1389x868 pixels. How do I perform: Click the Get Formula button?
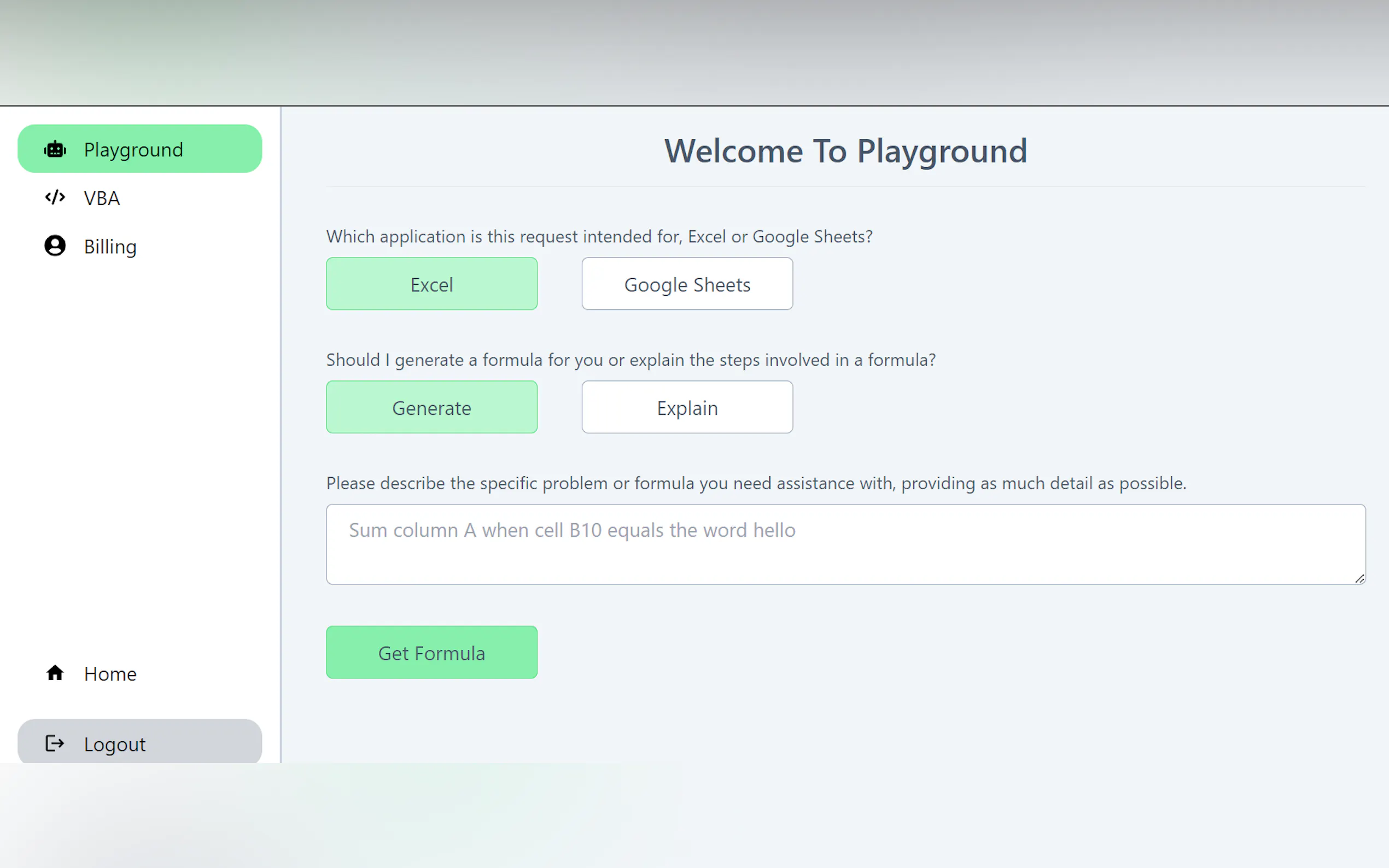(x=431, y=653)
